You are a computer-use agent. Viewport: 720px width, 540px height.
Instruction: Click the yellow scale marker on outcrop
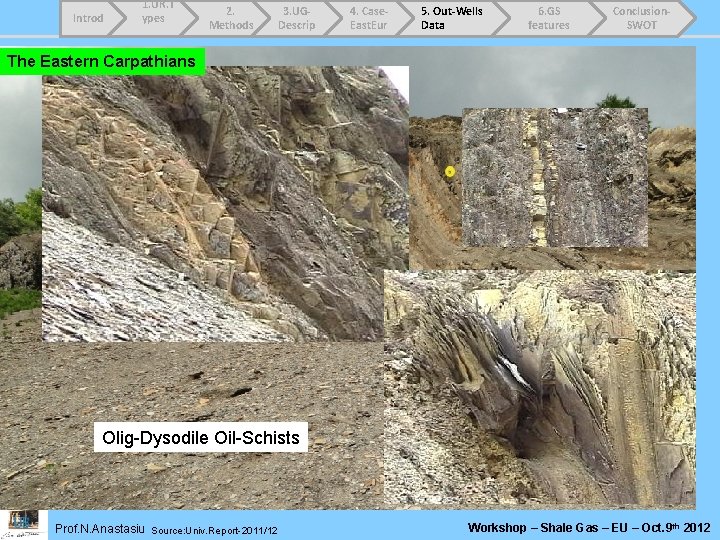[x=450, y=172]
